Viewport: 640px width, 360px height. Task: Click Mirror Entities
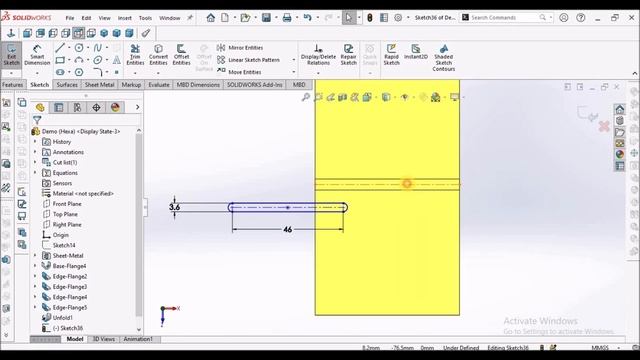tap(240, 48)
